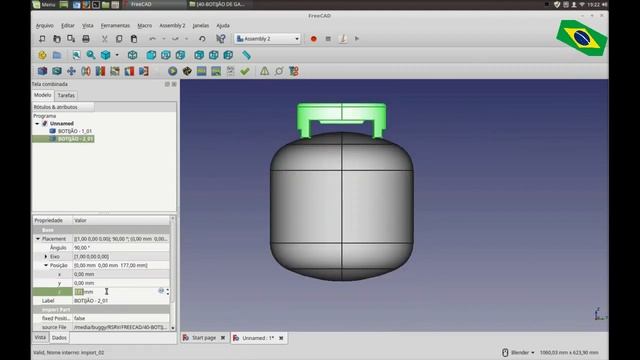Open the Janelas menu
The image size is (640, 360).
[201, 25]
